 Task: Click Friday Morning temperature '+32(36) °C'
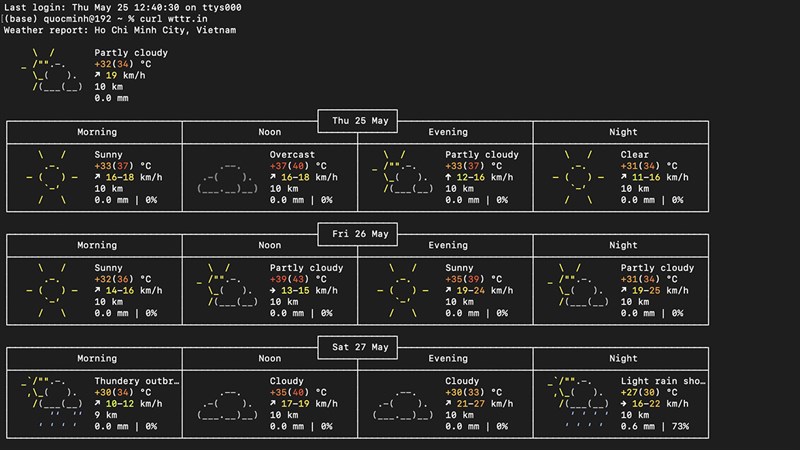pyautogui.click(x=122, y=280)
